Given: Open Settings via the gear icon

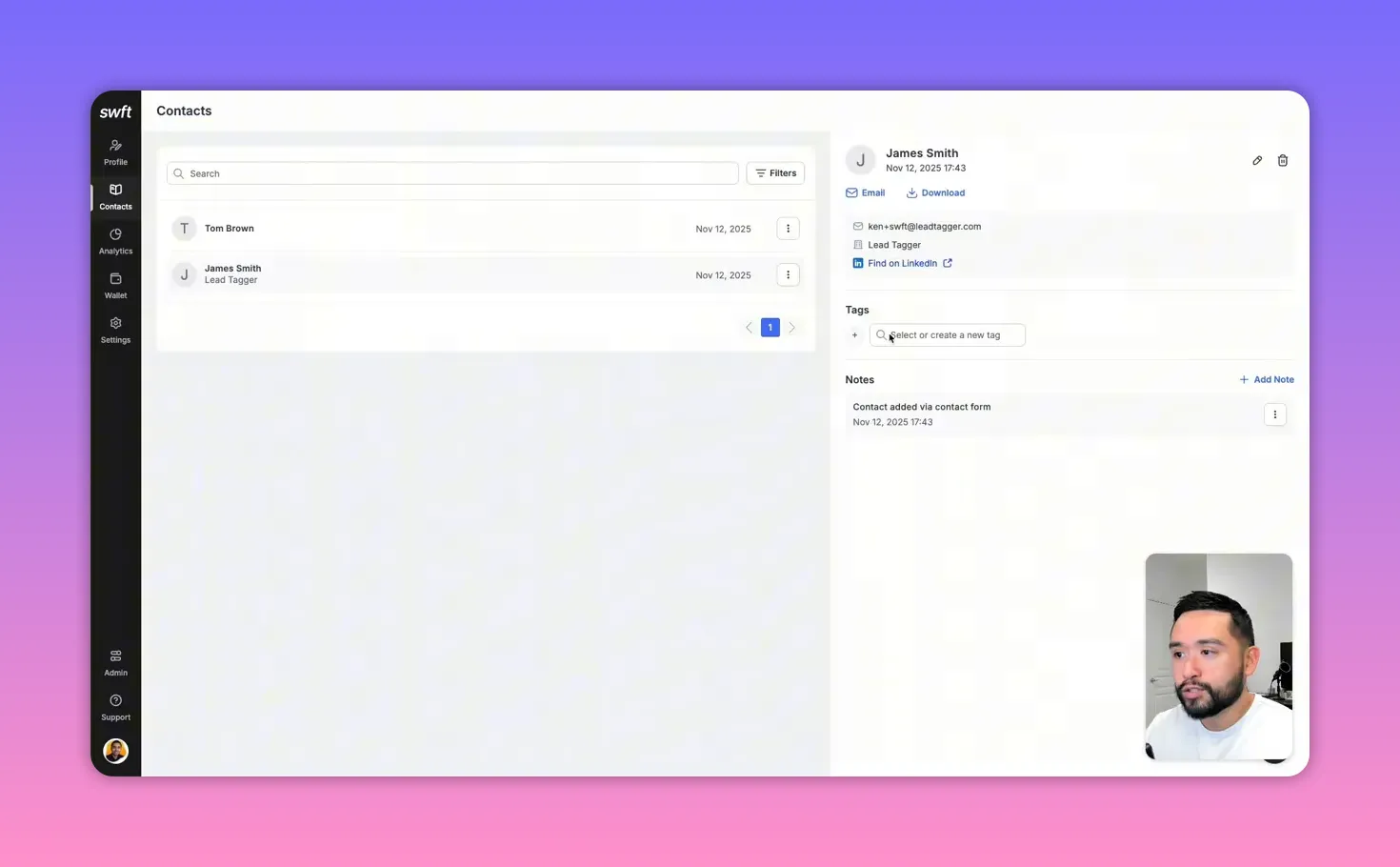Looking at the screenshot, I should [x=115, y=330].
